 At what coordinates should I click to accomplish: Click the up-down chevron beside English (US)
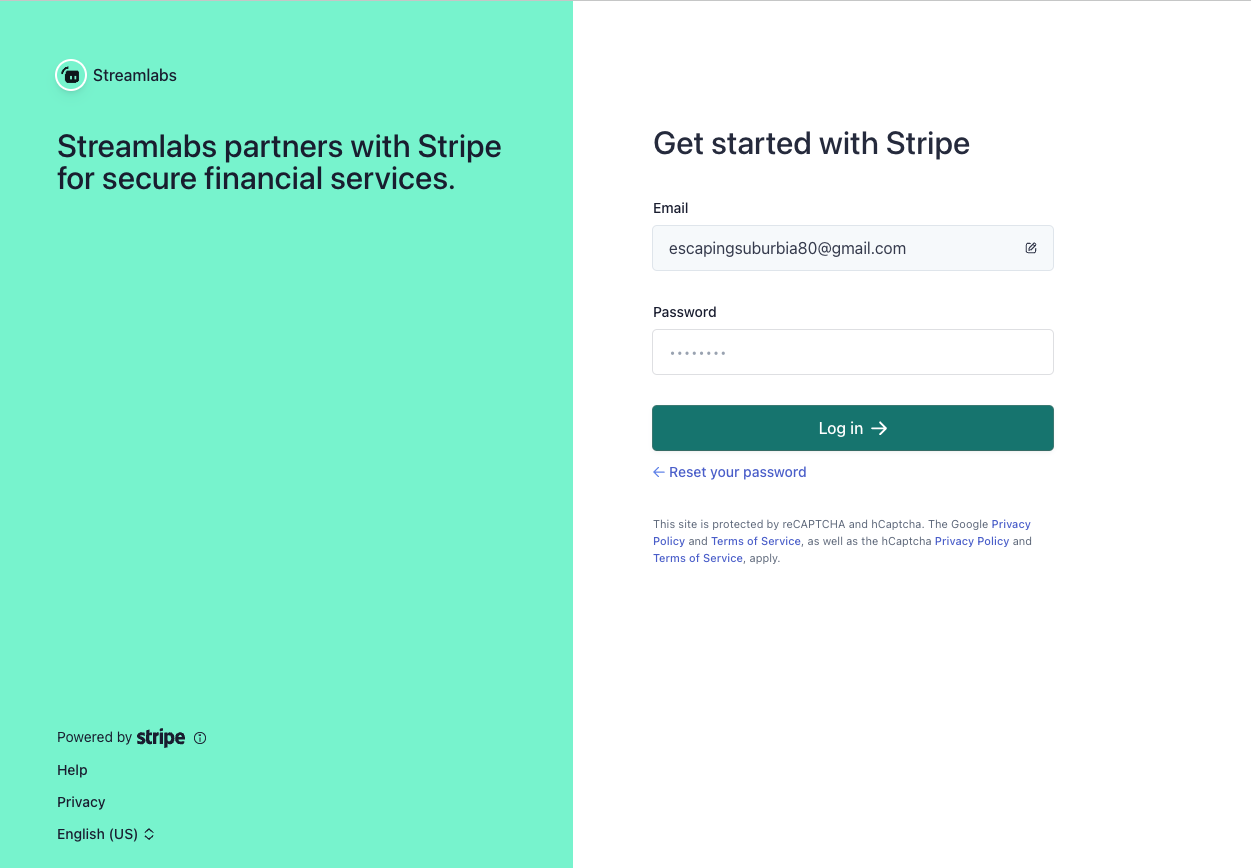point(149,834)
